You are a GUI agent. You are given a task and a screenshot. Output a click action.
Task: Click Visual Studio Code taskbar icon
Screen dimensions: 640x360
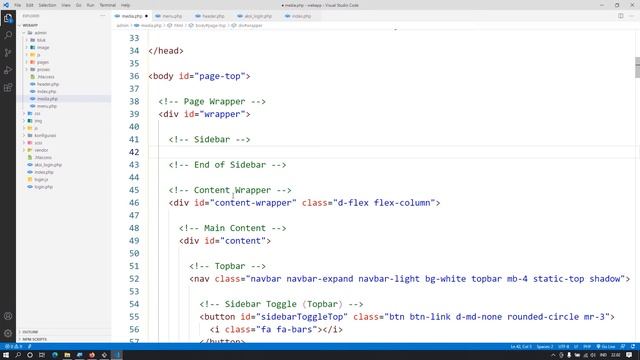coord(117,355)
